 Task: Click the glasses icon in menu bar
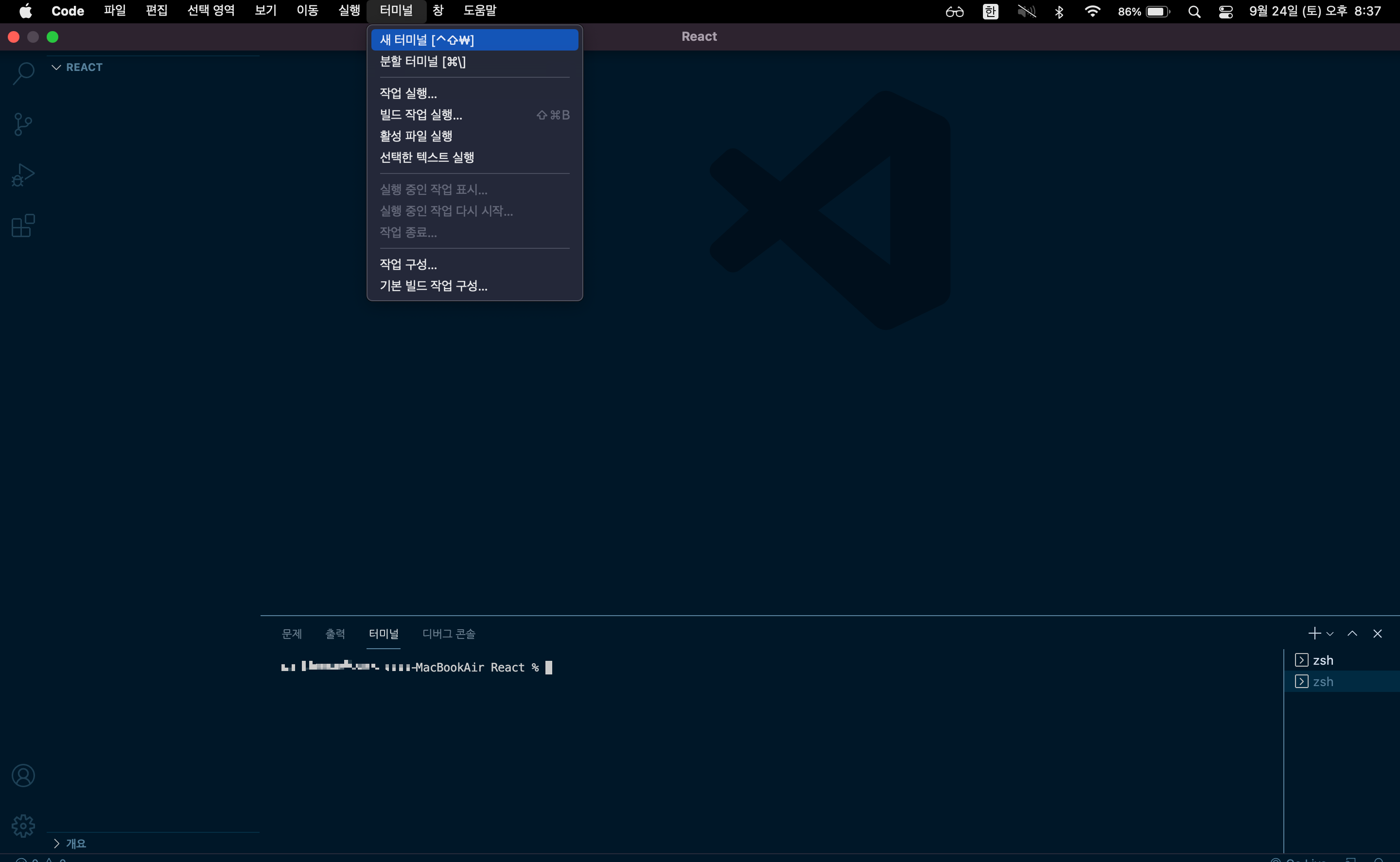[954, 11]
